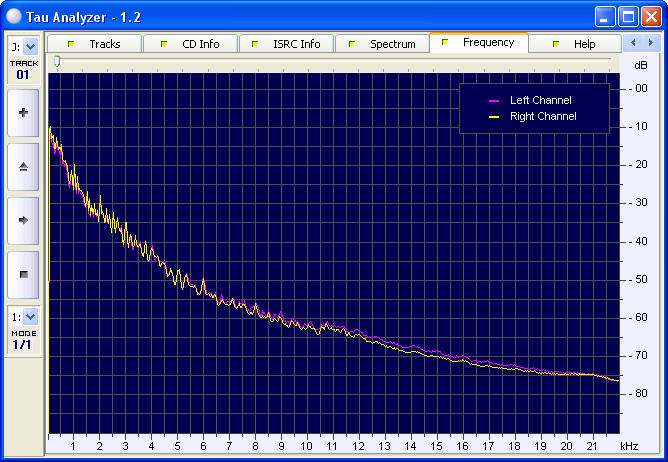Expand the mode selector dropdown

[x=29, y=317]
